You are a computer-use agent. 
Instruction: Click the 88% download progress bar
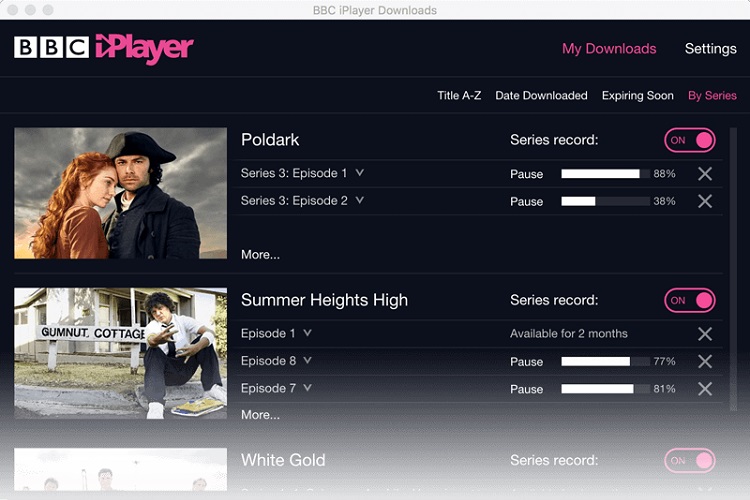click(606, 174)
